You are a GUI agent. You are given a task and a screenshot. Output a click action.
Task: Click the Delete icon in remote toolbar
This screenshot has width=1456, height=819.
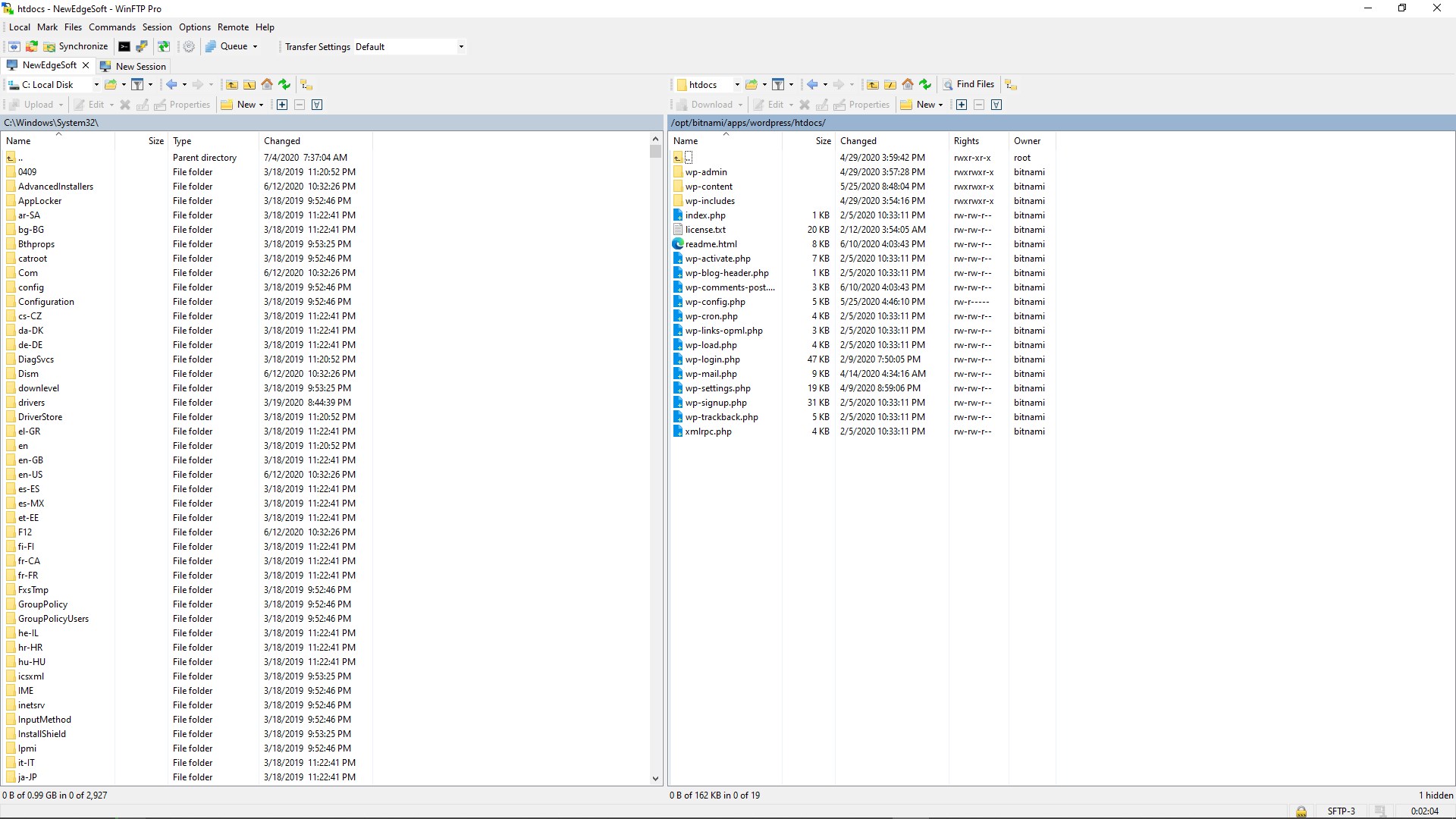[x=804, y=104]
